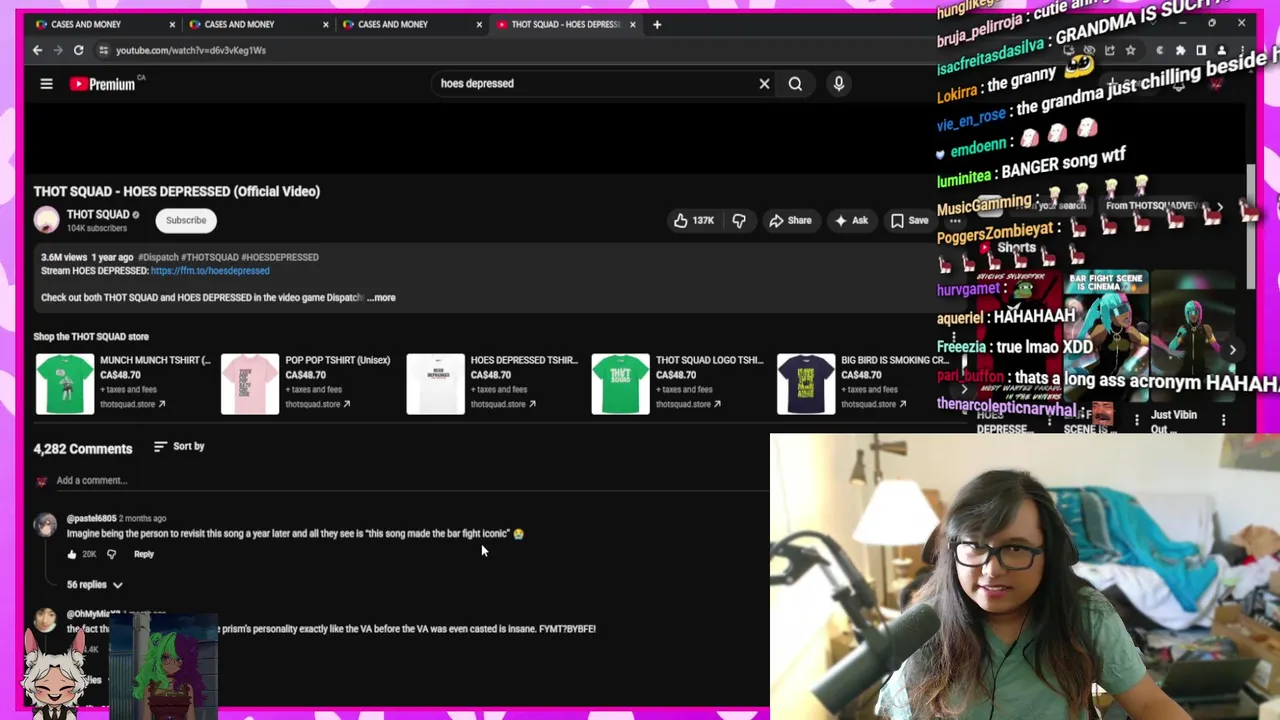
Task: Save the video to a playlist
Action: pos(909,220)
